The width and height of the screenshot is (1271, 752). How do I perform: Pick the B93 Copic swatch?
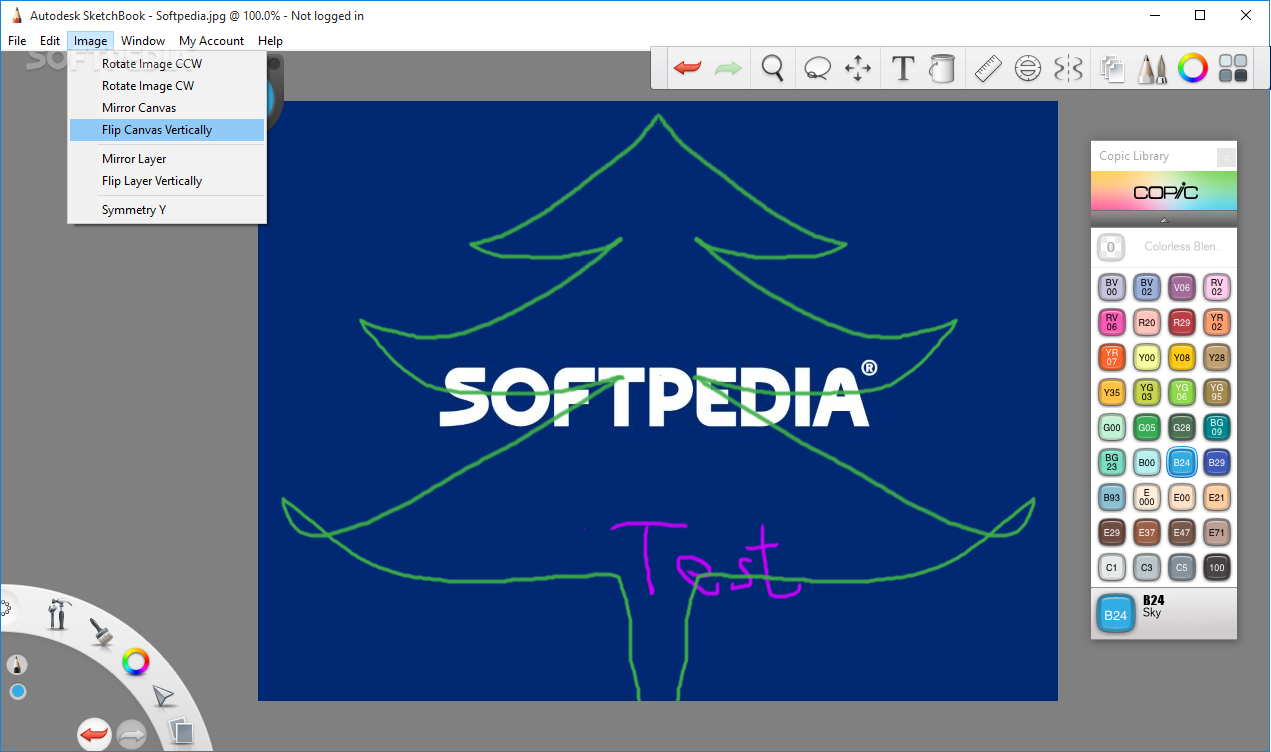pyautogui.click(x=1112, y=498)
